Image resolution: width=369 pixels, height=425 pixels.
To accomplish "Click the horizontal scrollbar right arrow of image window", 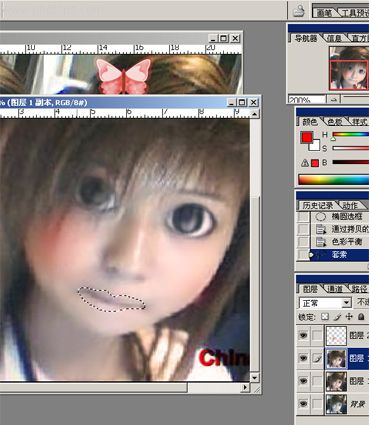I will pos(245,387).
